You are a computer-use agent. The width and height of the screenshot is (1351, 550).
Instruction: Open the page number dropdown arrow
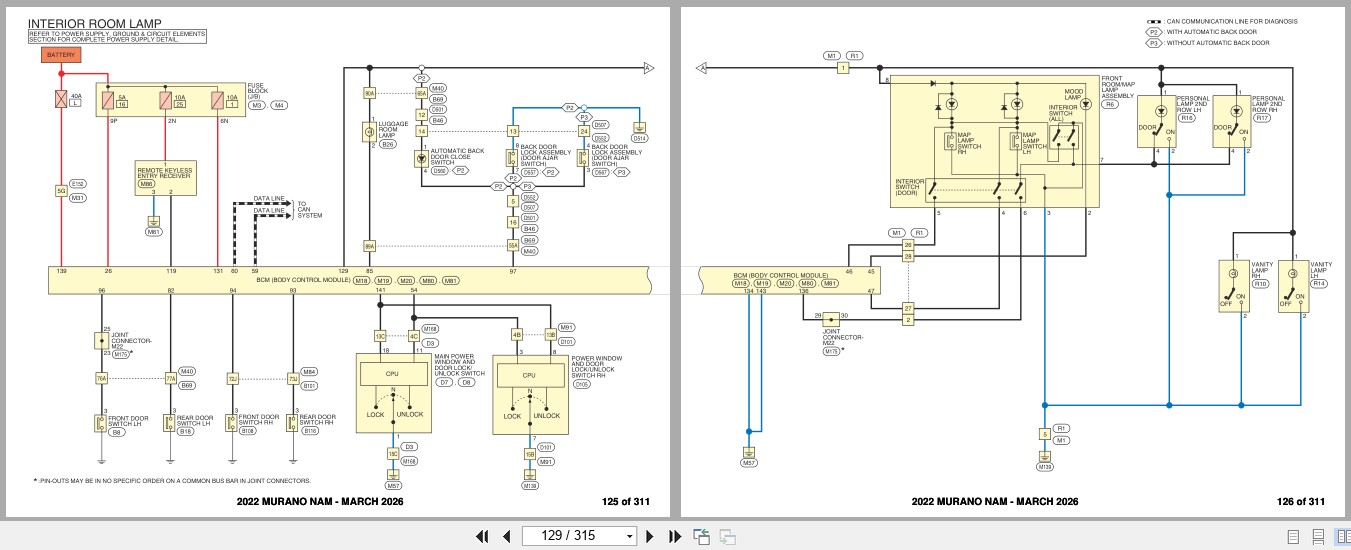[x=629, y=536]
